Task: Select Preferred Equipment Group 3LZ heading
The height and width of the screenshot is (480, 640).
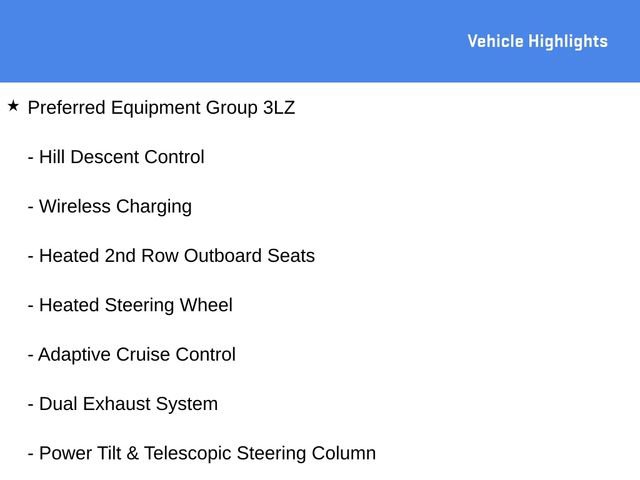Action: [161, 107]
